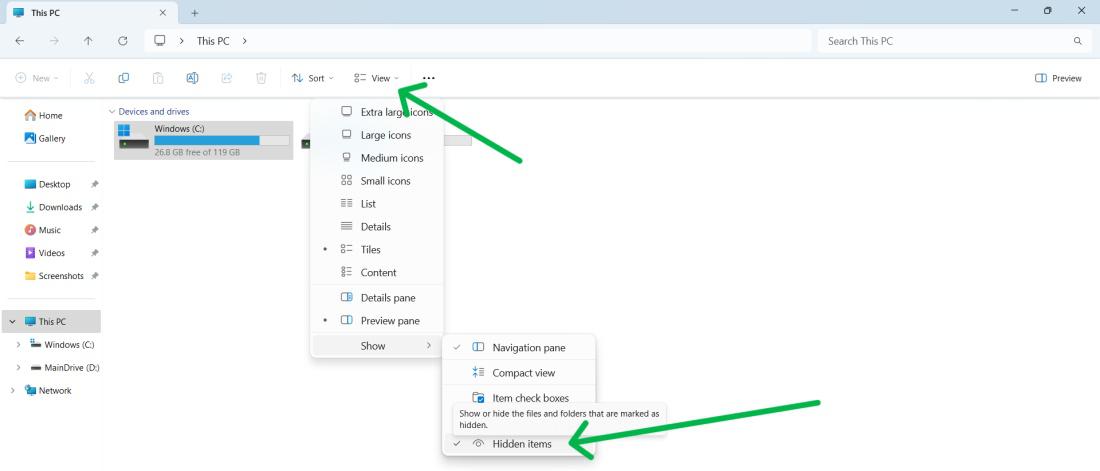Click chevron before This PC in address bar
The image size is (1100, 471).
click(182, 41)
